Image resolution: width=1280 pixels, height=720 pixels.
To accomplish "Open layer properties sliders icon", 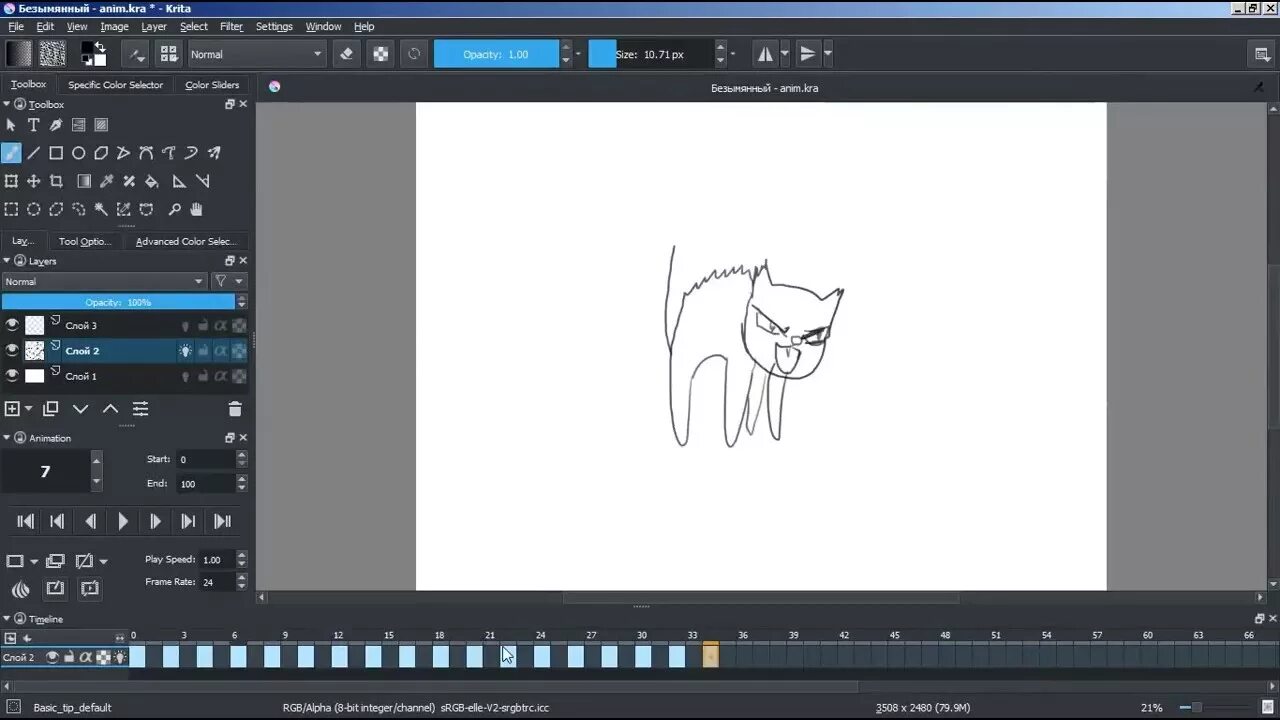I will [x=141, y=409].
